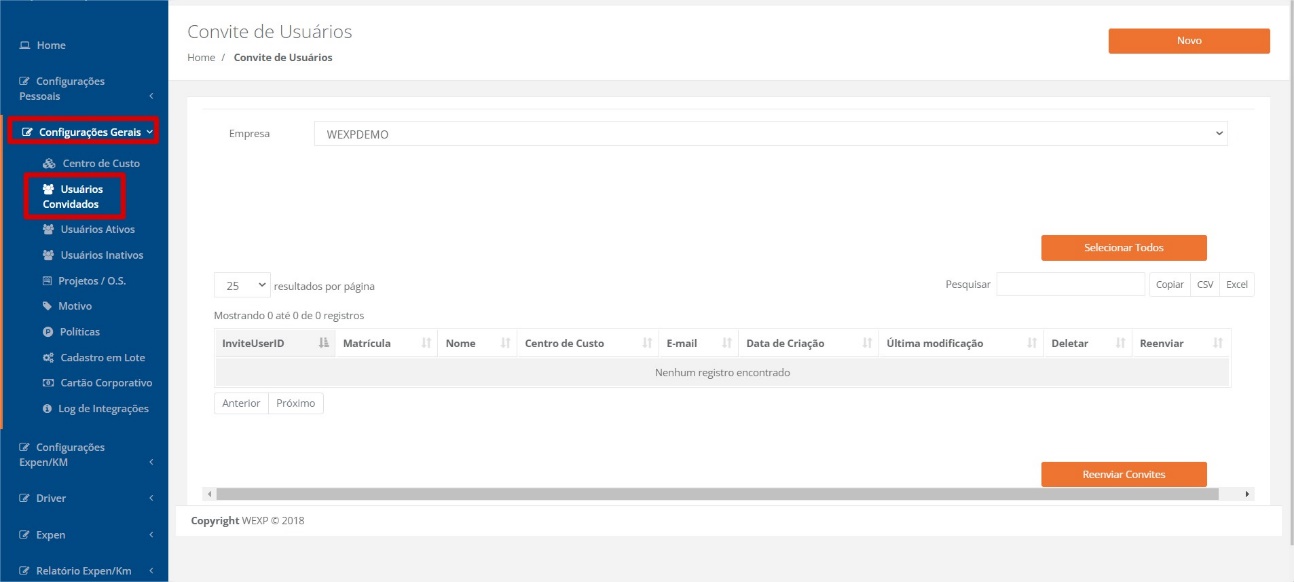Click the scrollbar left arrow
The height and width of the screenshot is (582, 1294).
(209, 494)
